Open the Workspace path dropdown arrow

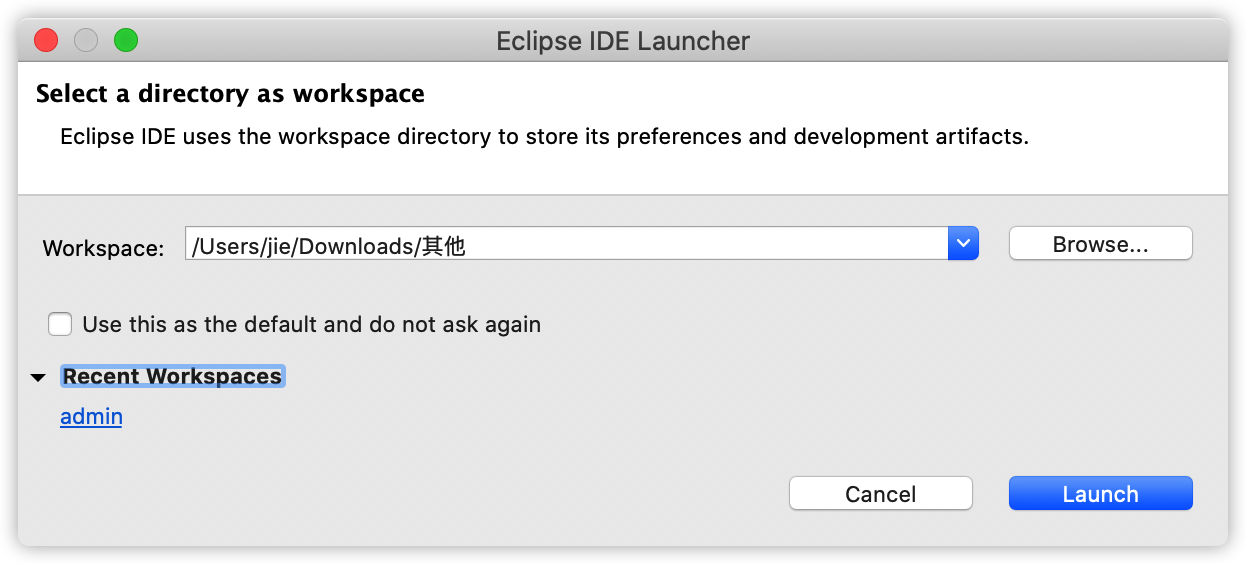(x=963, y=243)
